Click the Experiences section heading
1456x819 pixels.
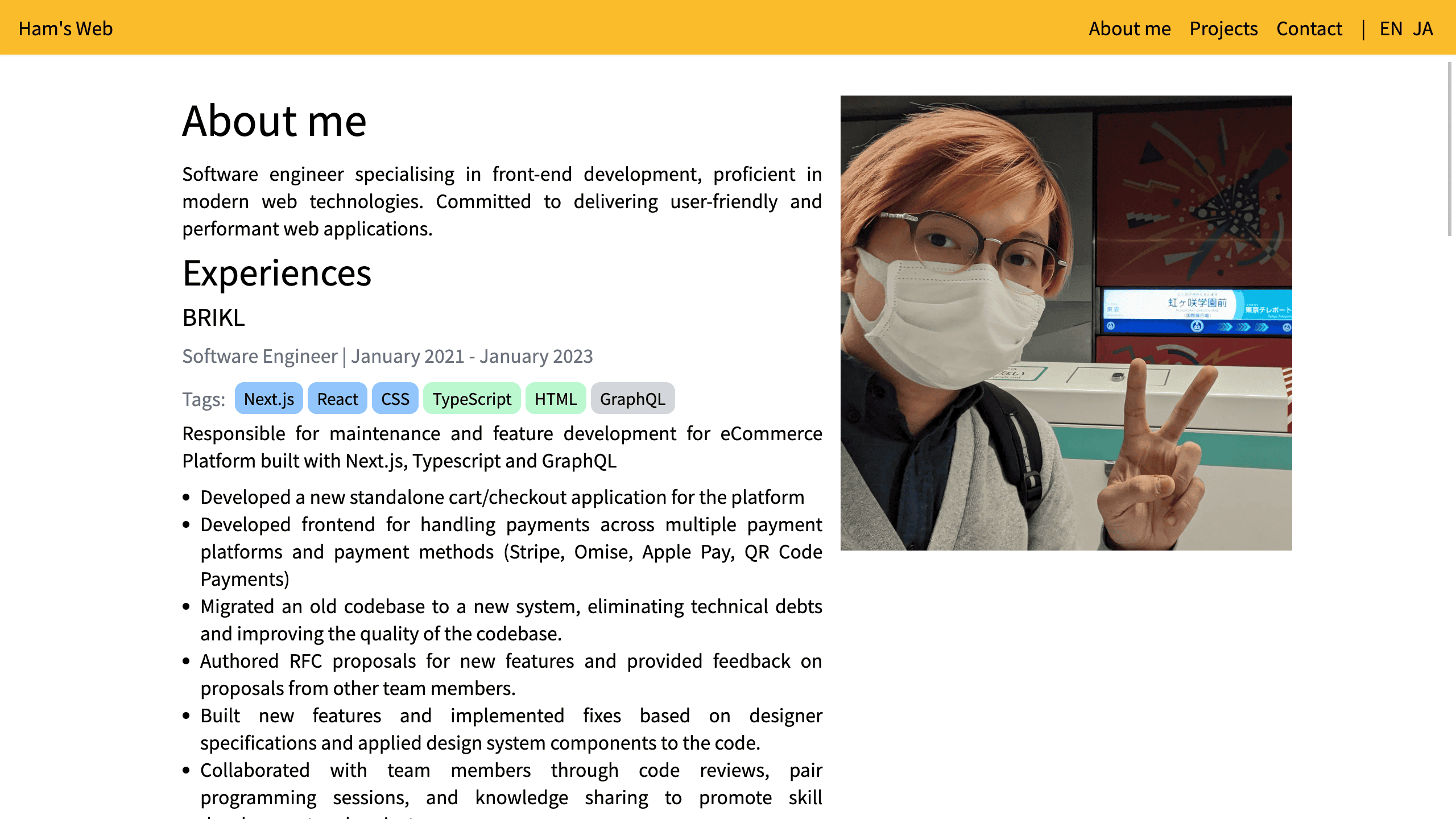[x=276, y=273]
